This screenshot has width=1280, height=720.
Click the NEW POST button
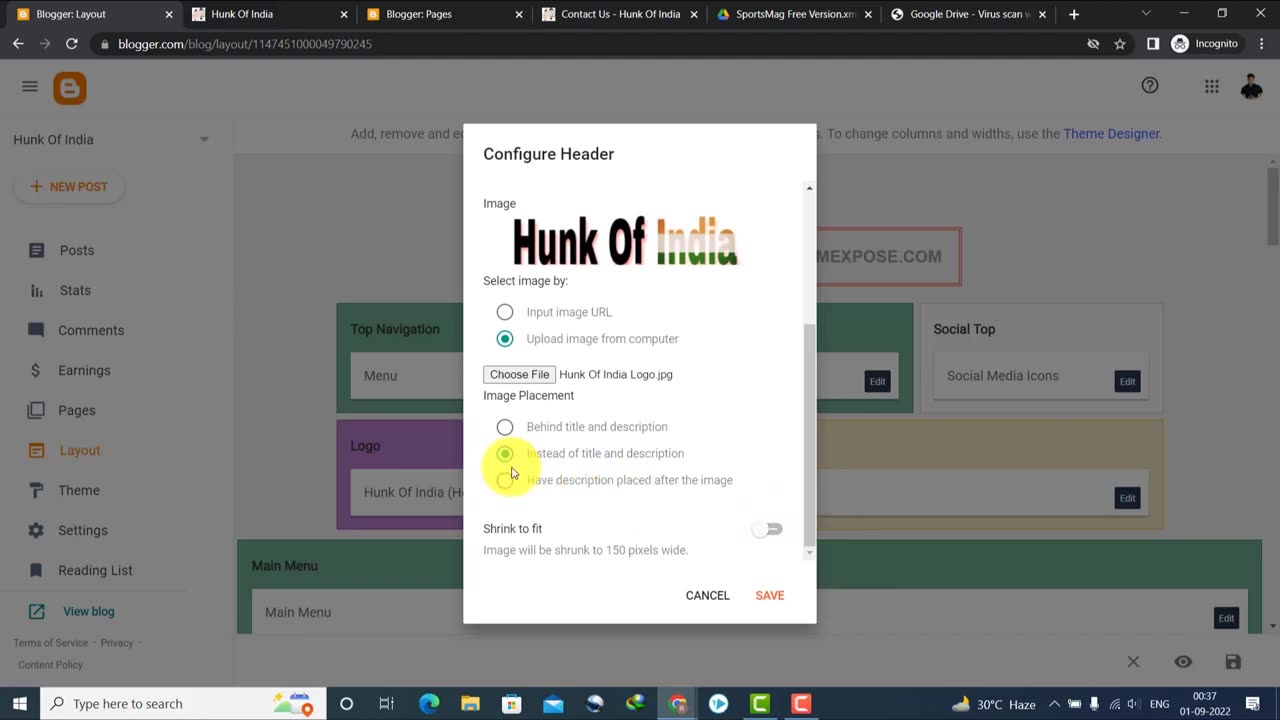click(x=69, y=187)
